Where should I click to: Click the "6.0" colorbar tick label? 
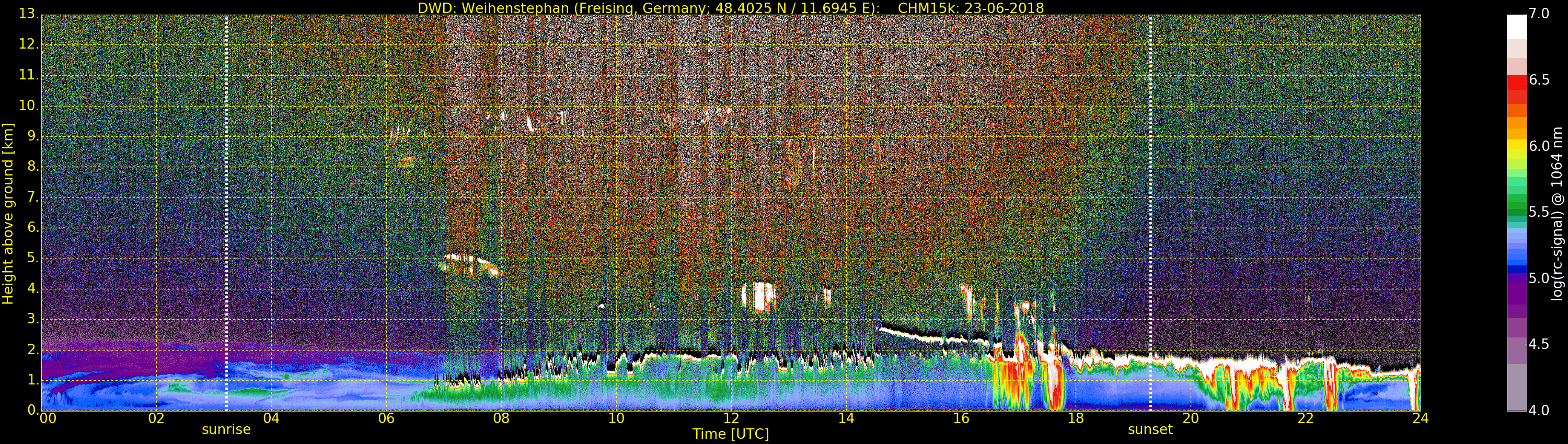tap(1539, 147)
